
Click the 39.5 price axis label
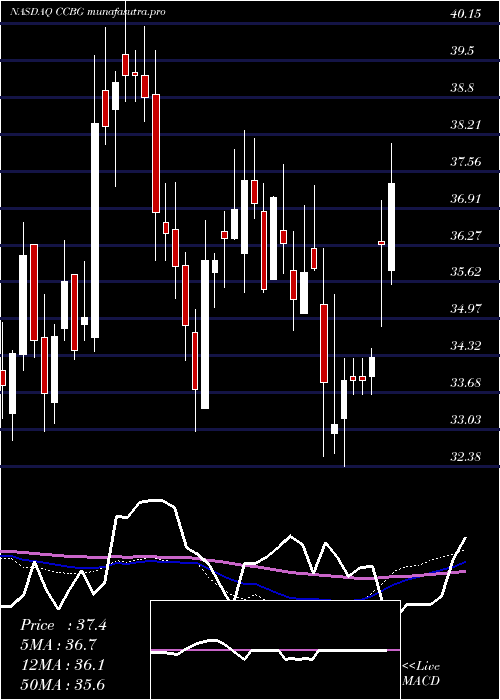pos(462,51)
